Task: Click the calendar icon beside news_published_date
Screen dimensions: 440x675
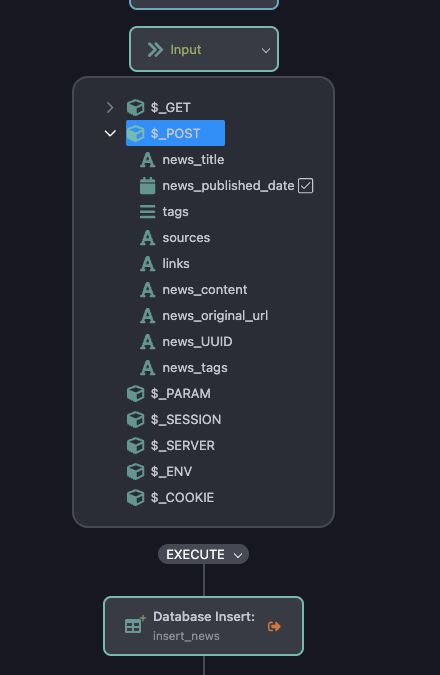Action: (x=148, y=186)
